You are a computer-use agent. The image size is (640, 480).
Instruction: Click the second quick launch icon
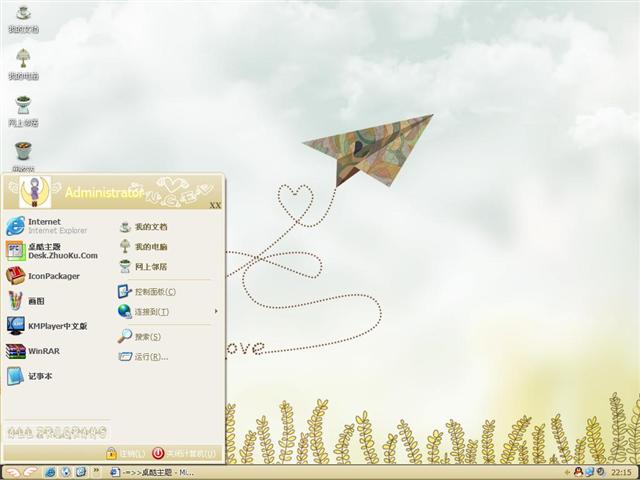[x=66, y=472]
